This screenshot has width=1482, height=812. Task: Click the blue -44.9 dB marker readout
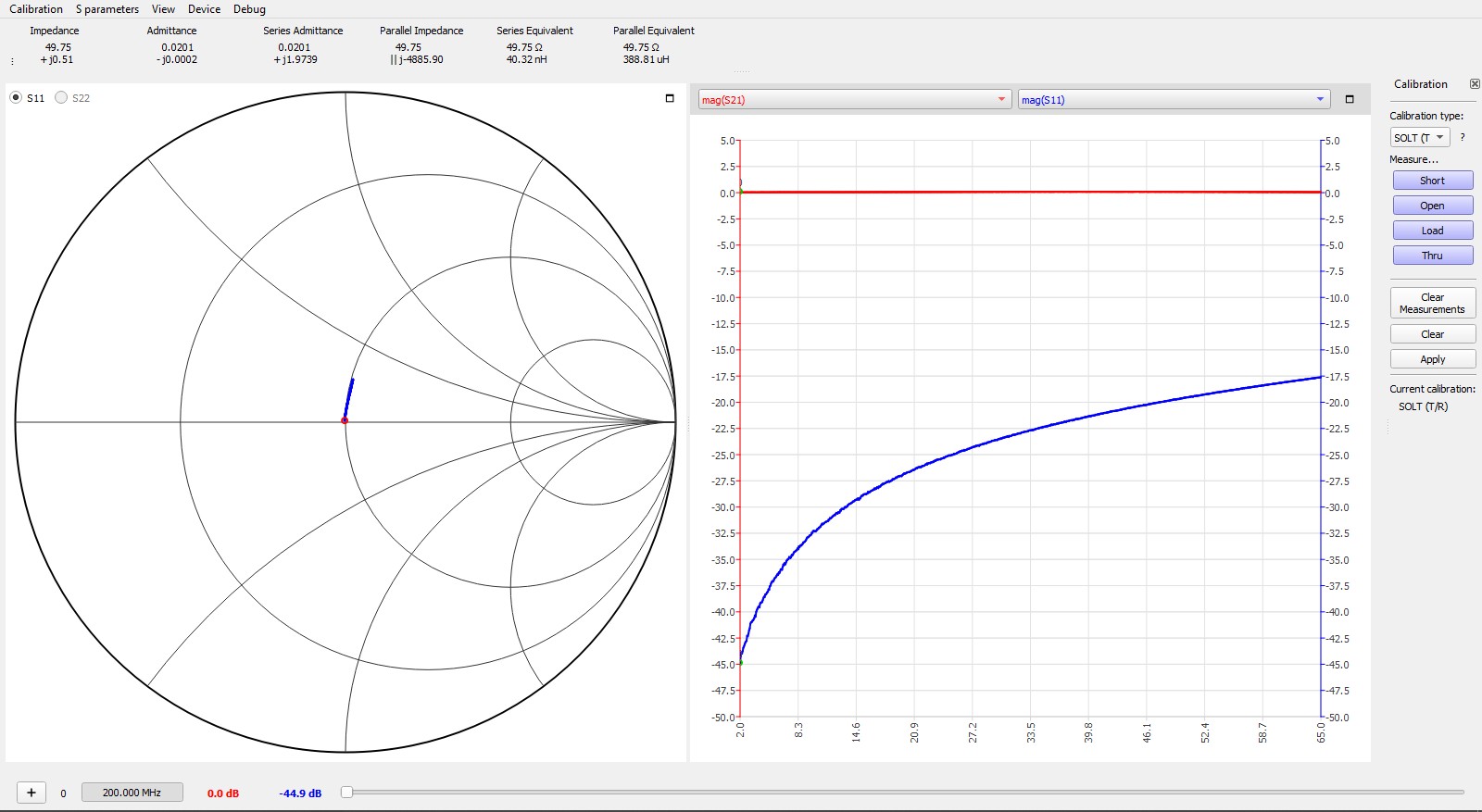click(300, 793)
